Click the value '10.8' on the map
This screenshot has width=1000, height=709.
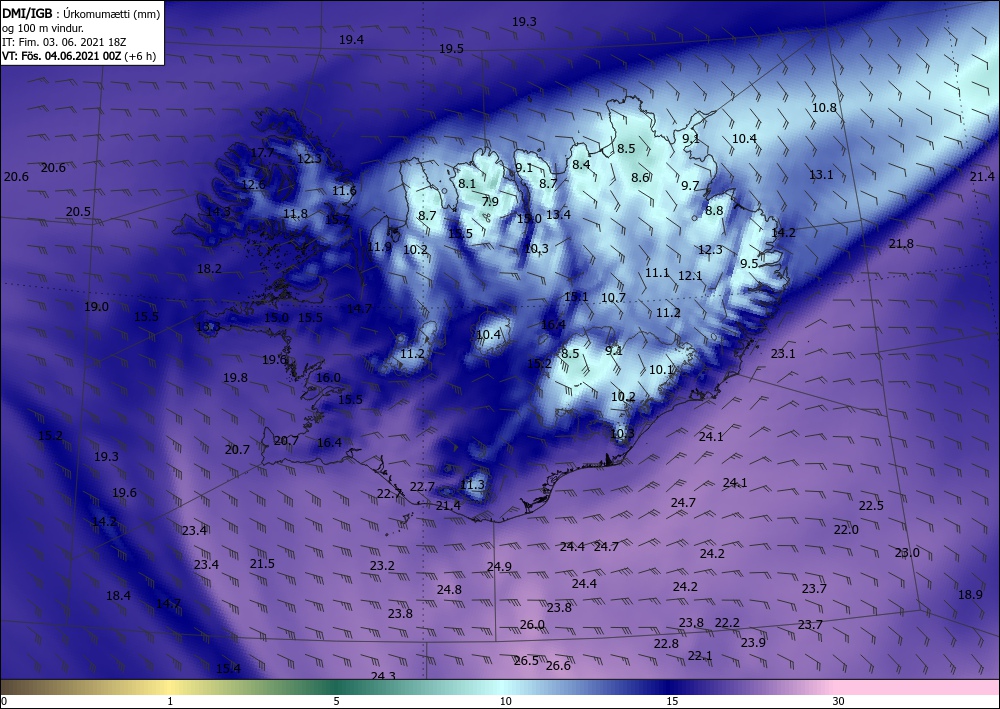tap(824, 108)
